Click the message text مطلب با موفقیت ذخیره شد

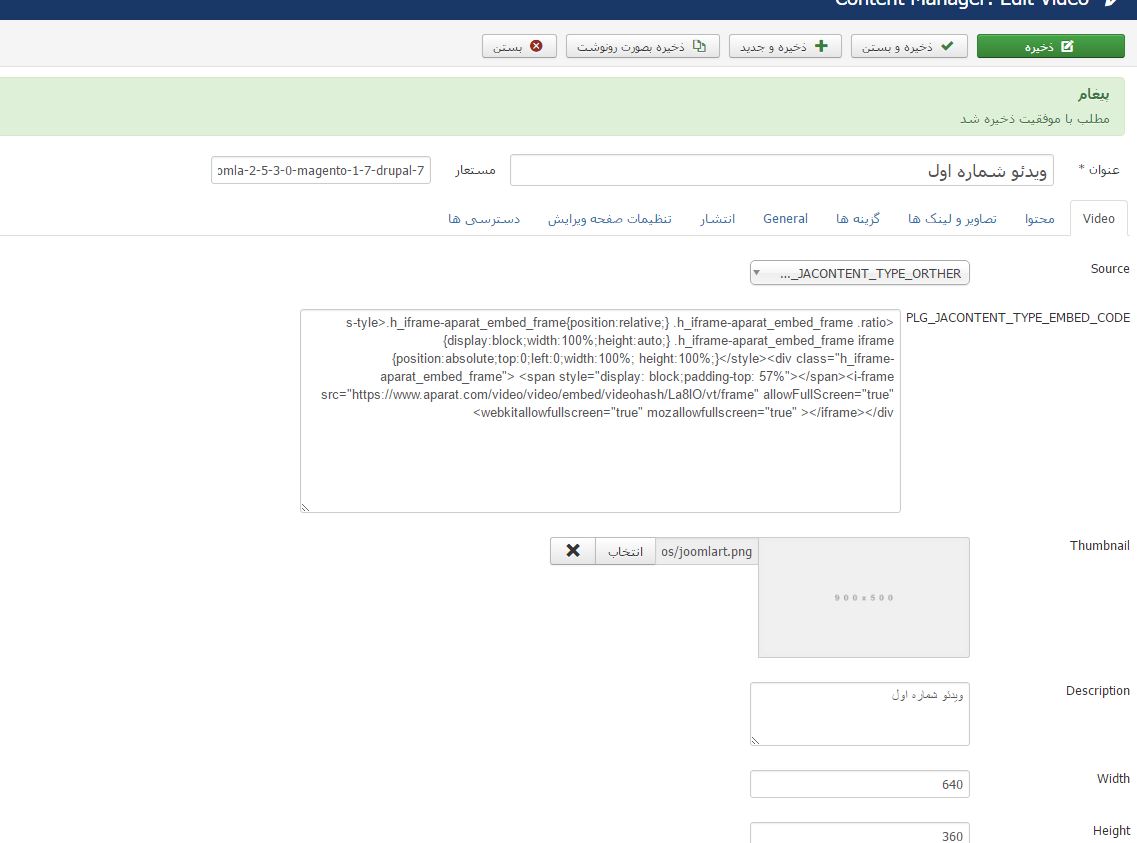point(1035,119)
